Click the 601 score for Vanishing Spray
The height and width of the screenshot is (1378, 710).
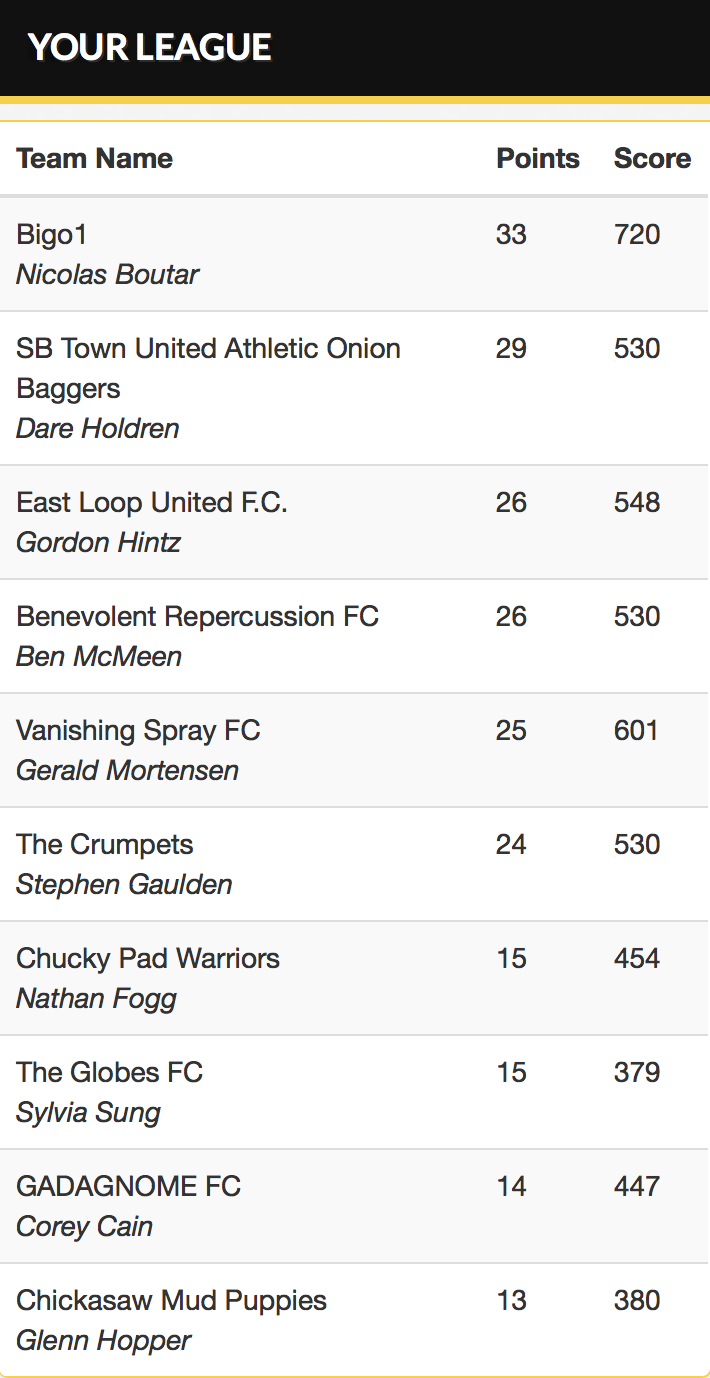(636, 730)
